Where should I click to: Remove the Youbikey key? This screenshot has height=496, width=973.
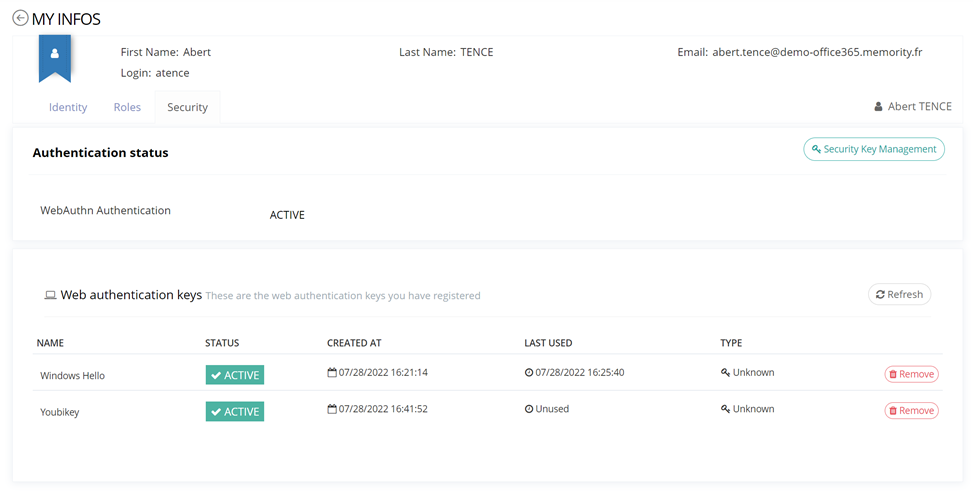point(911,410)
